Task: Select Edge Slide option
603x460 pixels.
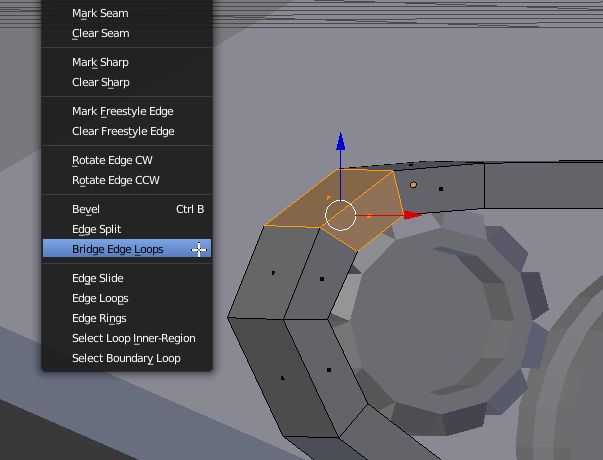Action: click(127, 278)
